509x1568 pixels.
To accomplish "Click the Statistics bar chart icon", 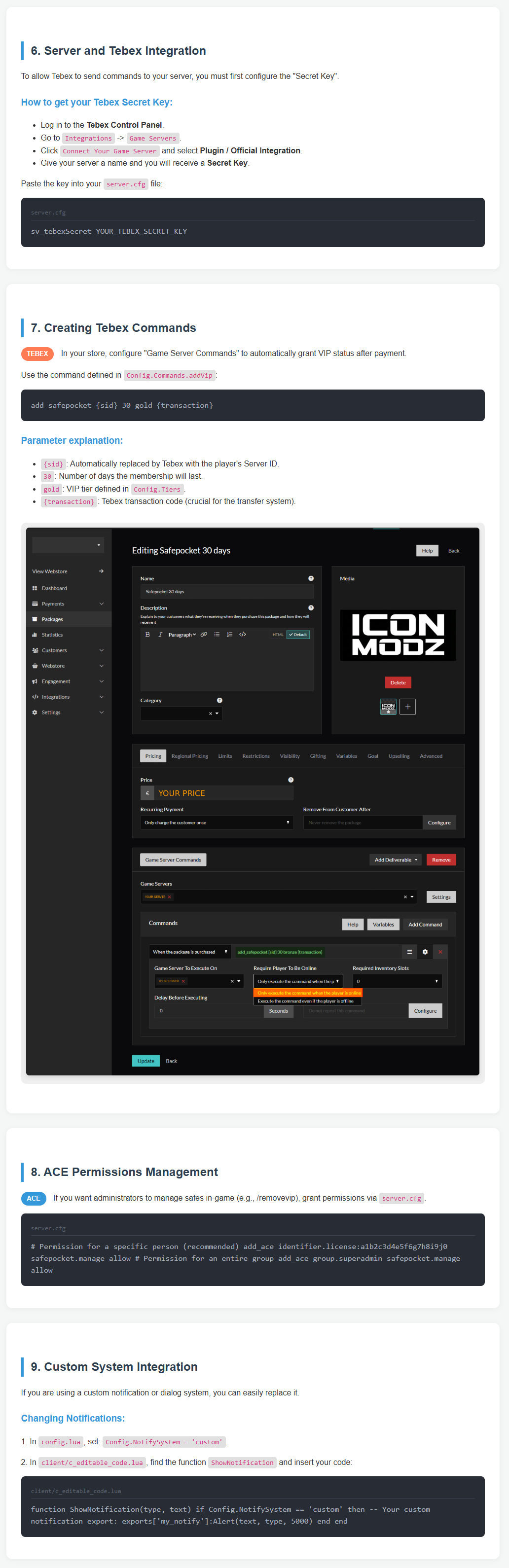I will click(35, 635).
